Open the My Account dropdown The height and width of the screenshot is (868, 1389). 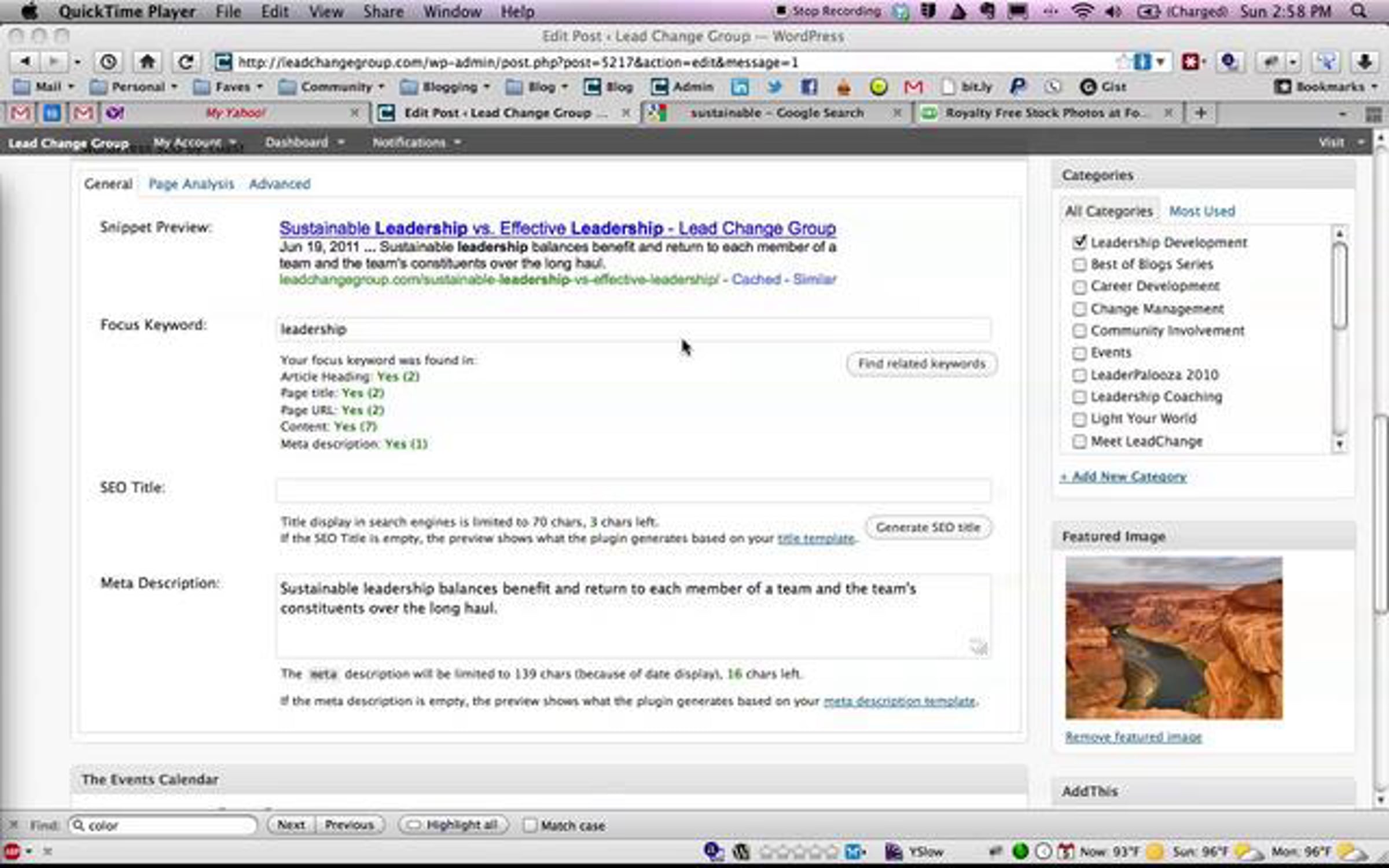click(x=193, y=142)
